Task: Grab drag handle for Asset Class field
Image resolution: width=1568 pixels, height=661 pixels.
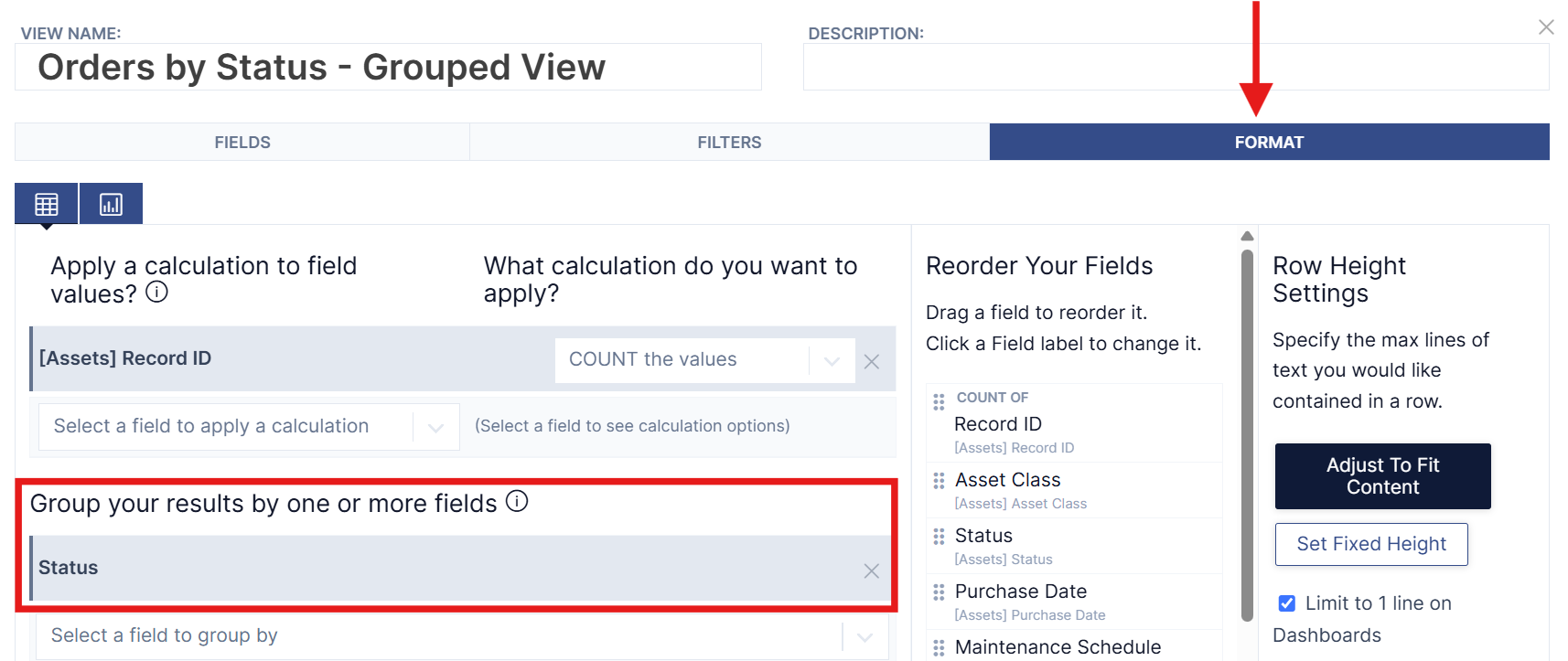Action: (x=939, y=481)
